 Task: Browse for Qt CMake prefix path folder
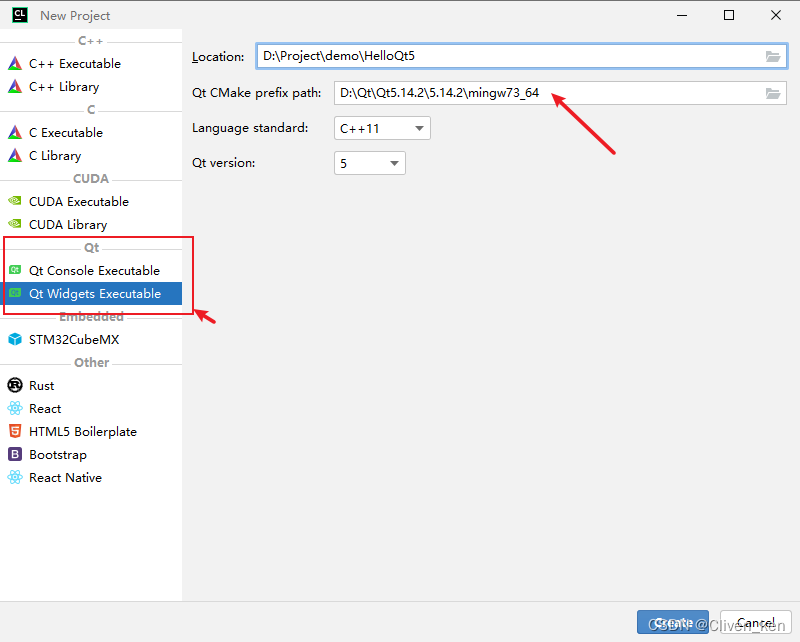point(773,93)
